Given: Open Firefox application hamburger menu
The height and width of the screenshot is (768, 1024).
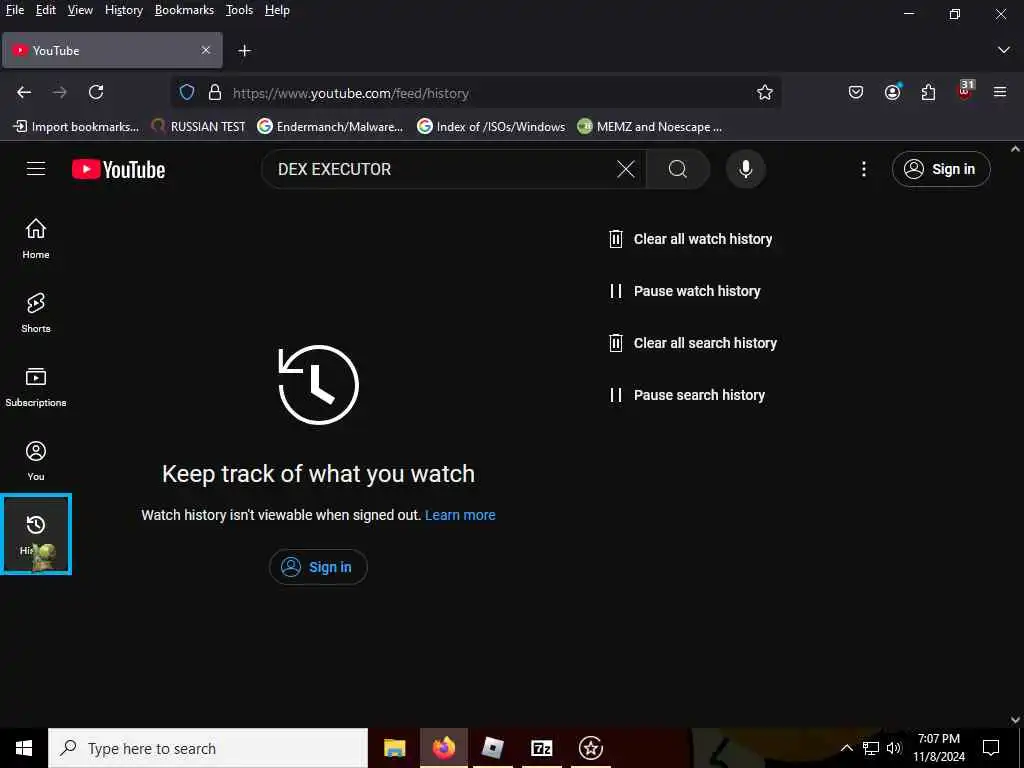Looking at the screenshot, I should pyautogui.click(x=1000, y=92).
